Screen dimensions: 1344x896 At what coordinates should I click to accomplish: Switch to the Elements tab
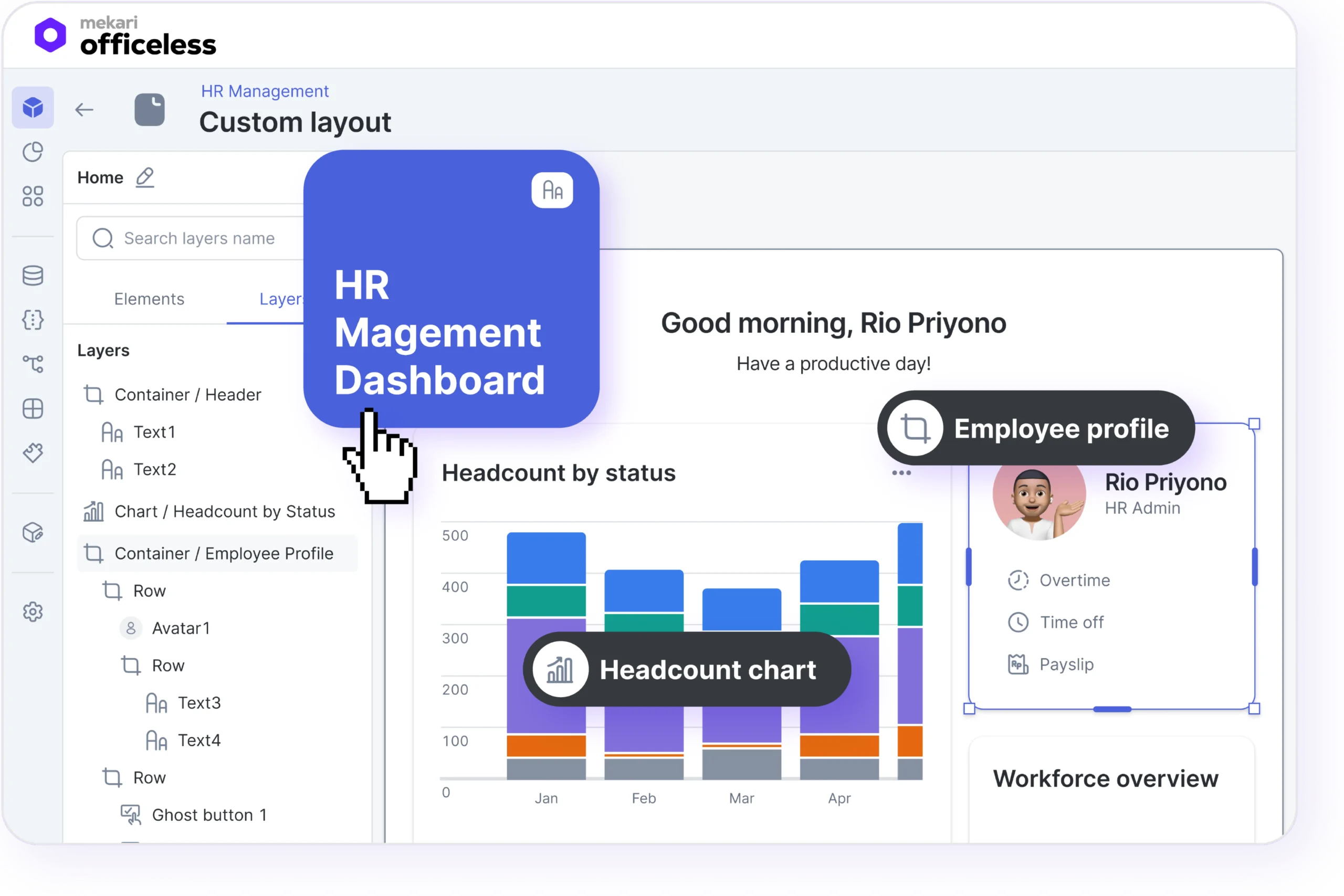pos(149,299)
